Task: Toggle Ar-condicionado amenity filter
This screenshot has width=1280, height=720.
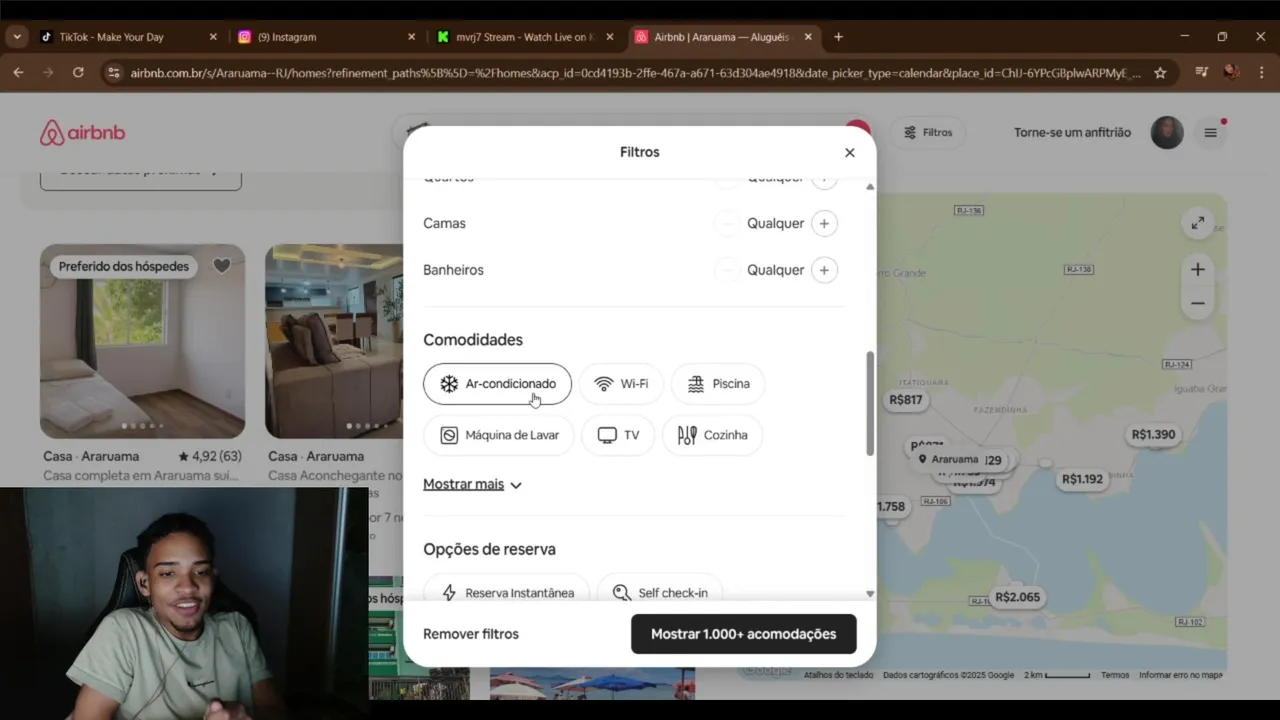Action: pyautogui.click(x=497, y=384)
